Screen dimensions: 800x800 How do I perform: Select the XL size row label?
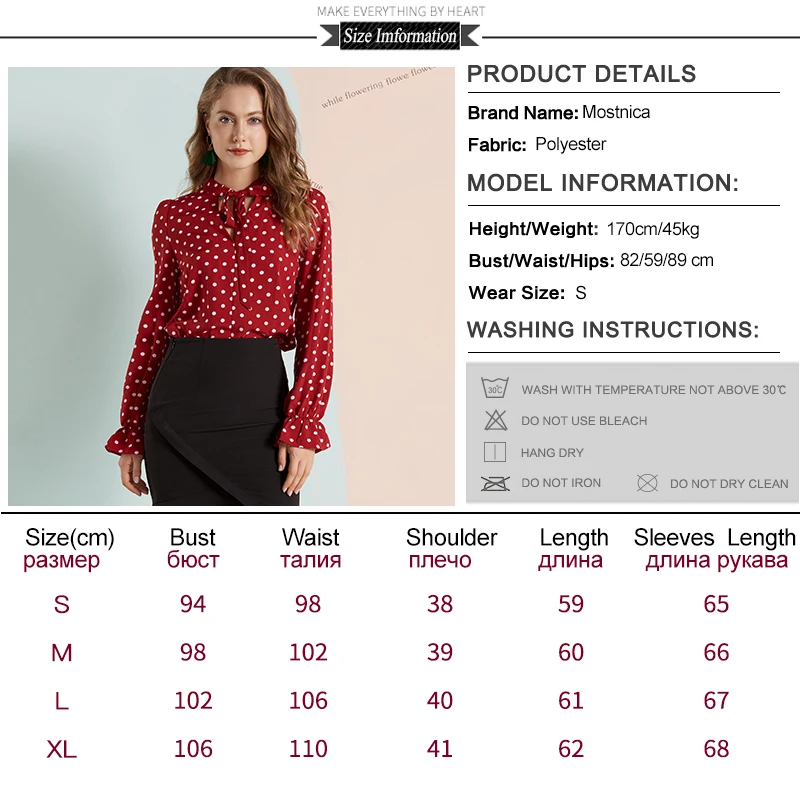(x=62, y=749)
